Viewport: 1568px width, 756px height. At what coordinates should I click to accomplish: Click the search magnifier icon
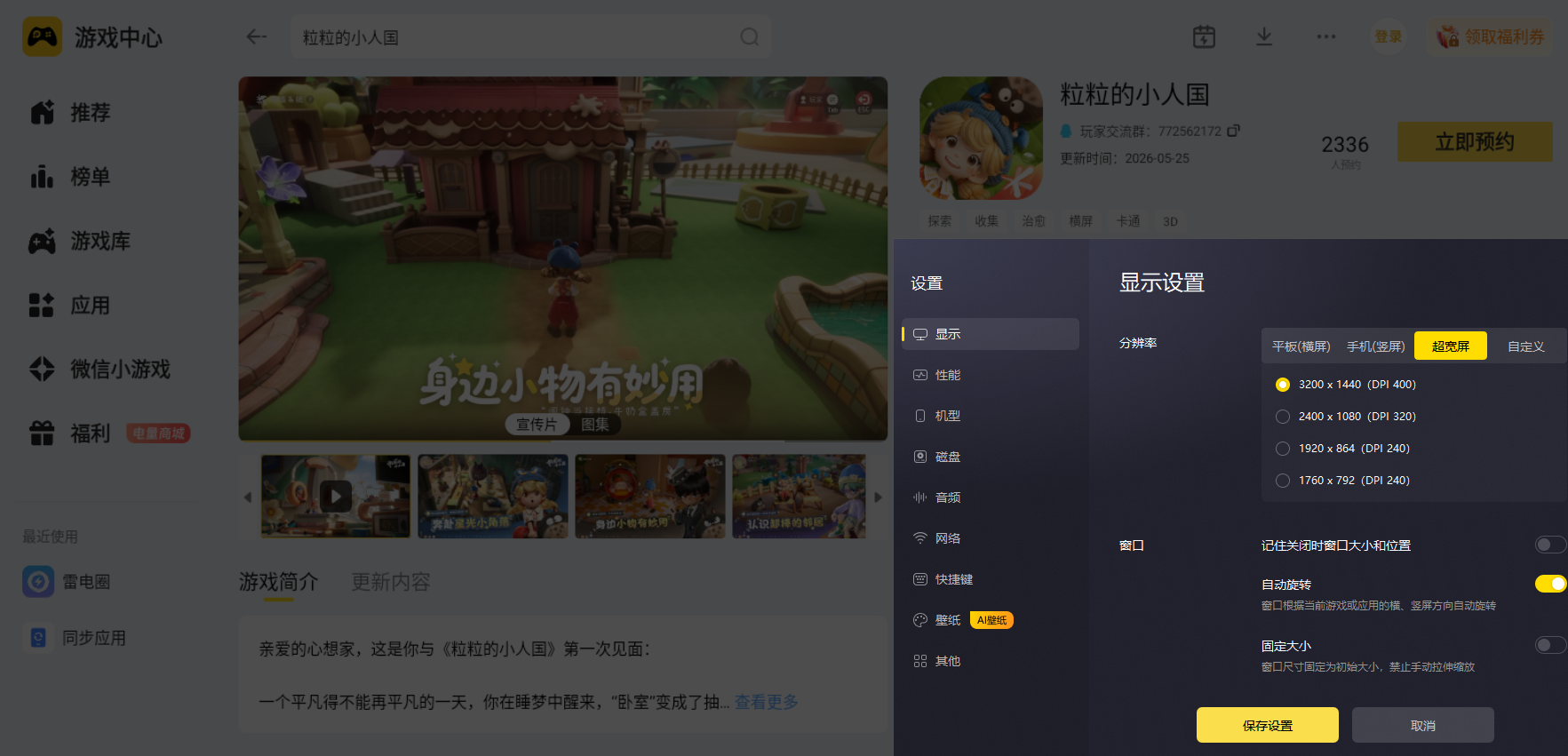(750, 36)
